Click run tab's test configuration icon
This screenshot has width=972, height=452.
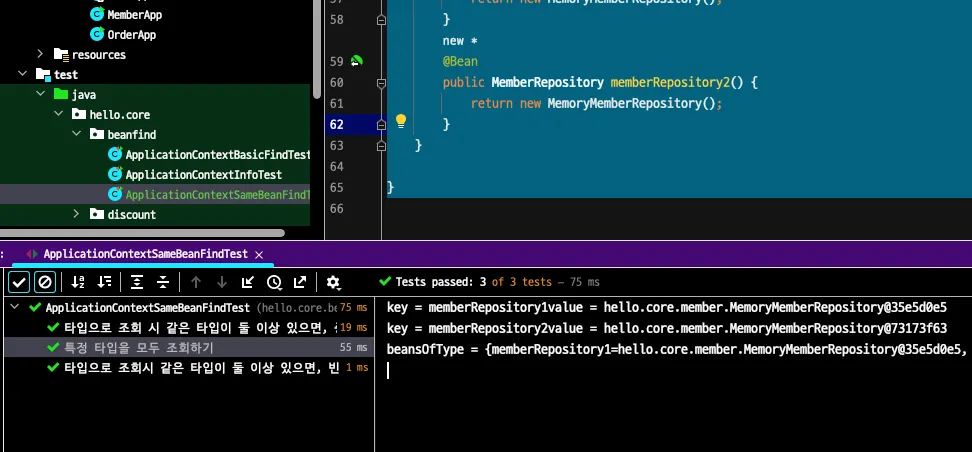point(32,254)
